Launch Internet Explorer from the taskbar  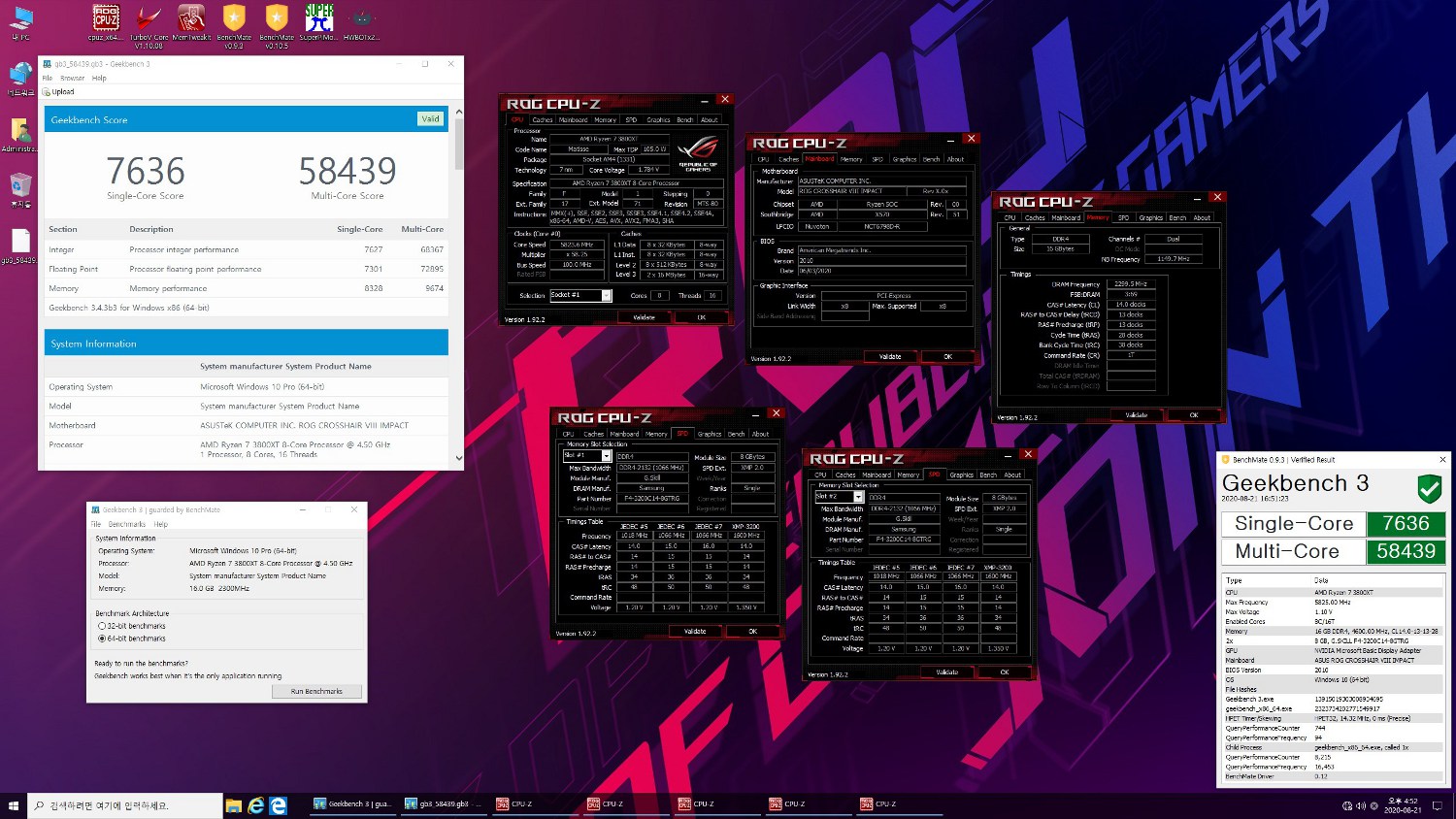[x=255, y=805]
